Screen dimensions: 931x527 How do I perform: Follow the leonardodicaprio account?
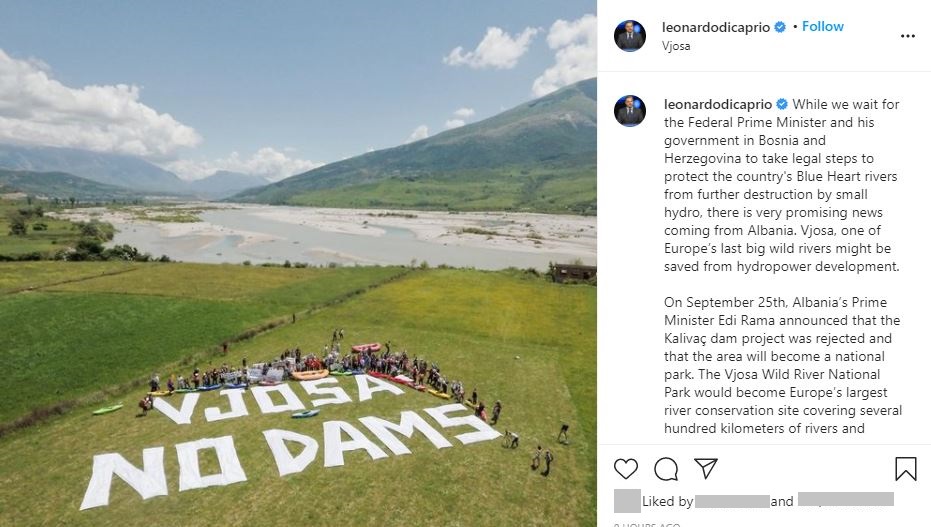pyautogui.click(x=822, y=27)
